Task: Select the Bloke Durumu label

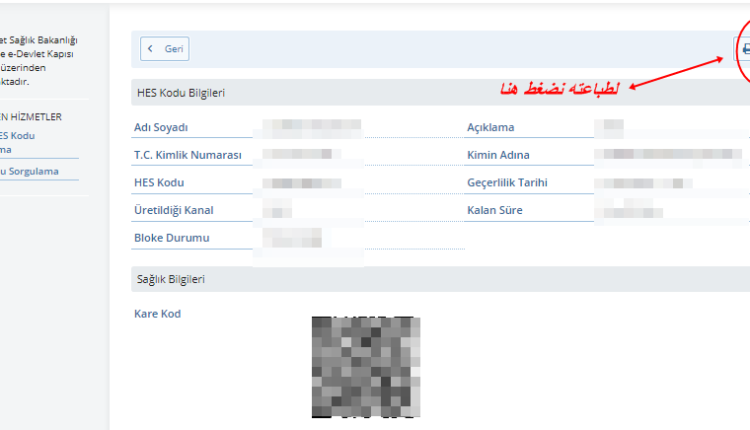Action: [172, 238]
